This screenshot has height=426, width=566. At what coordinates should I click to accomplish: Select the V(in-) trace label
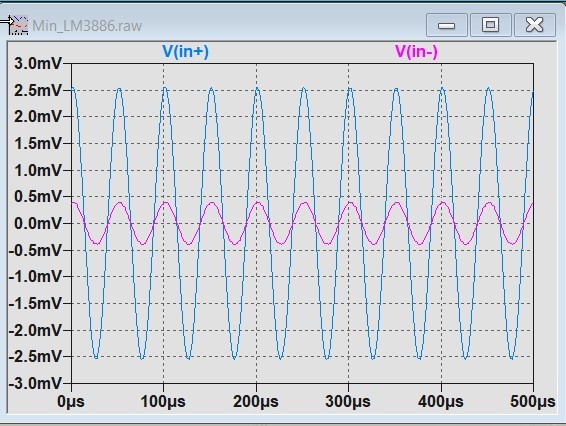416,51
